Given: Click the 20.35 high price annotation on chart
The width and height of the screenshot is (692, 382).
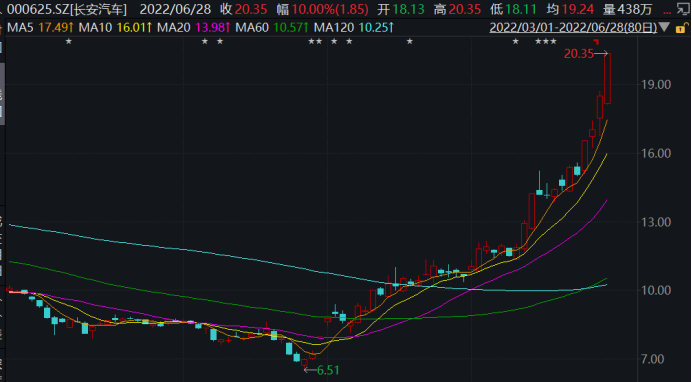Looking at the screenshot, I should pos(579,54).
